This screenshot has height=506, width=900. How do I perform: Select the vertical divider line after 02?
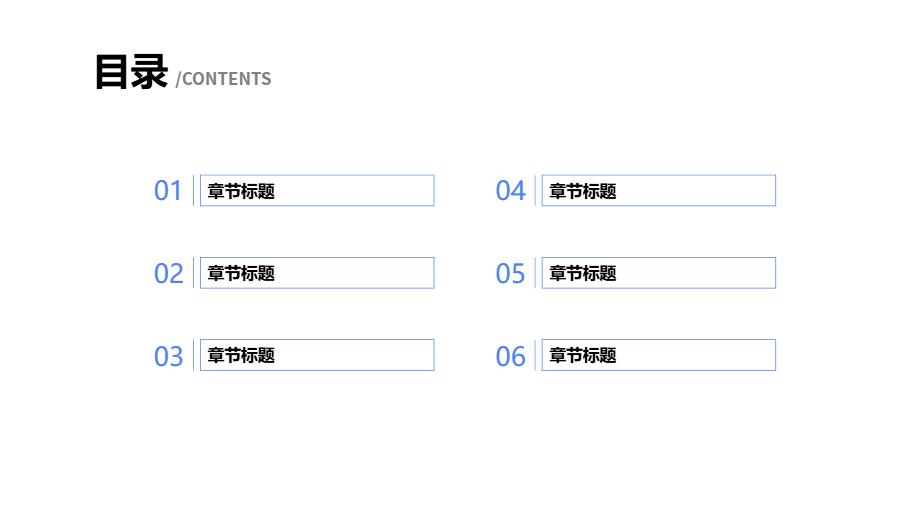[194, 273]
